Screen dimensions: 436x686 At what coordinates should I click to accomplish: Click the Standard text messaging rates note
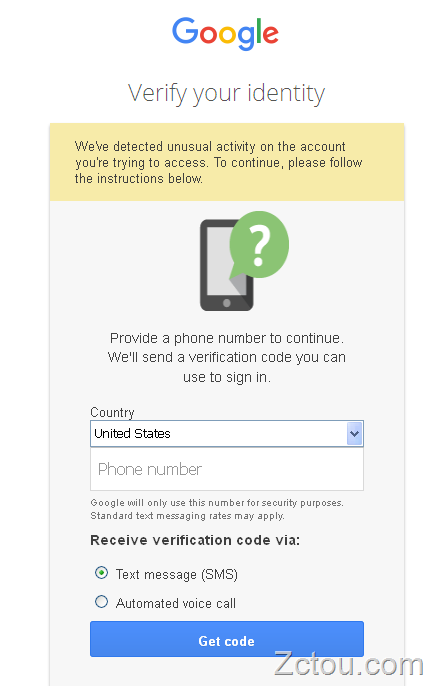pyautogui.click(x=187, y=516)
